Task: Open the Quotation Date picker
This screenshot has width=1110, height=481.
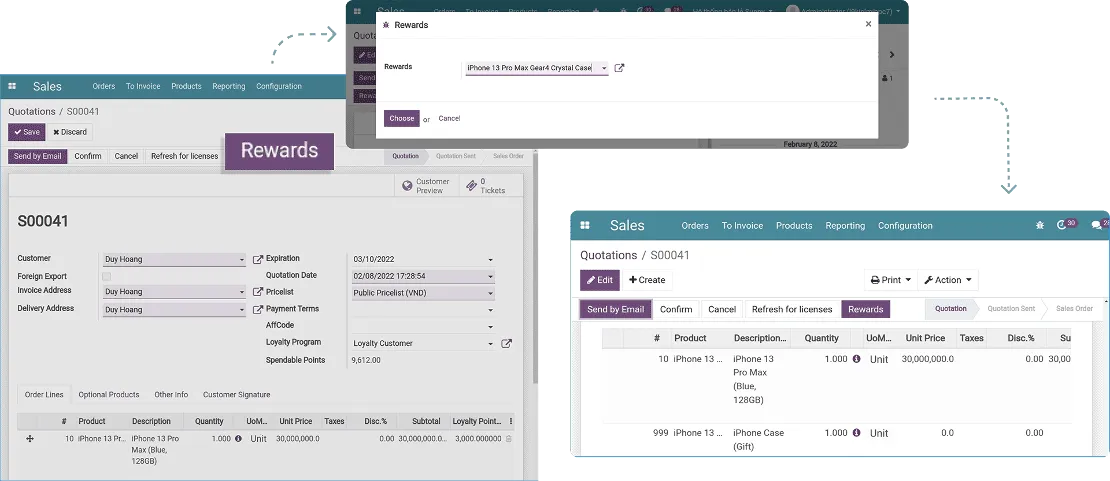Action: 490,276
